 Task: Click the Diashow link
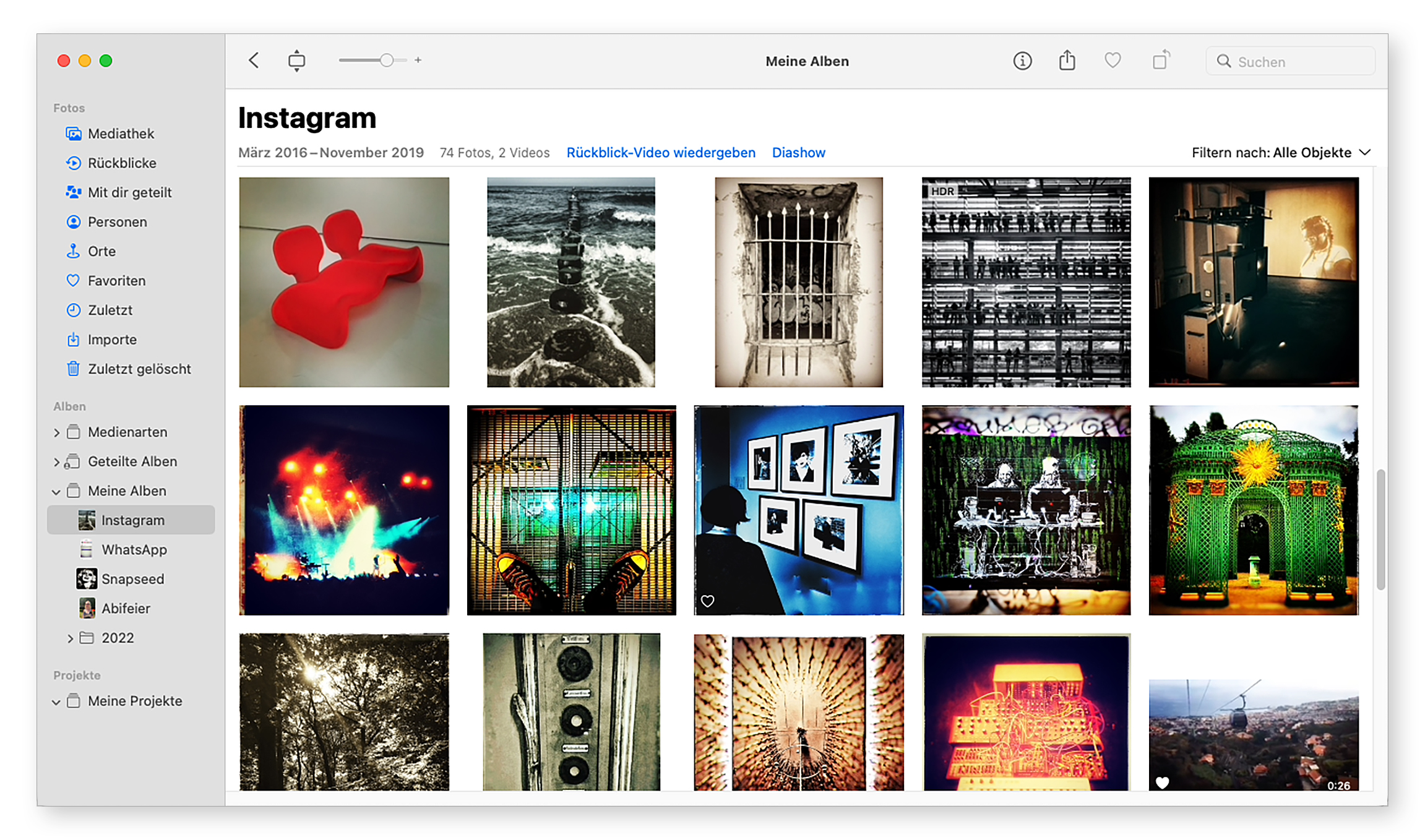[798, 153]
